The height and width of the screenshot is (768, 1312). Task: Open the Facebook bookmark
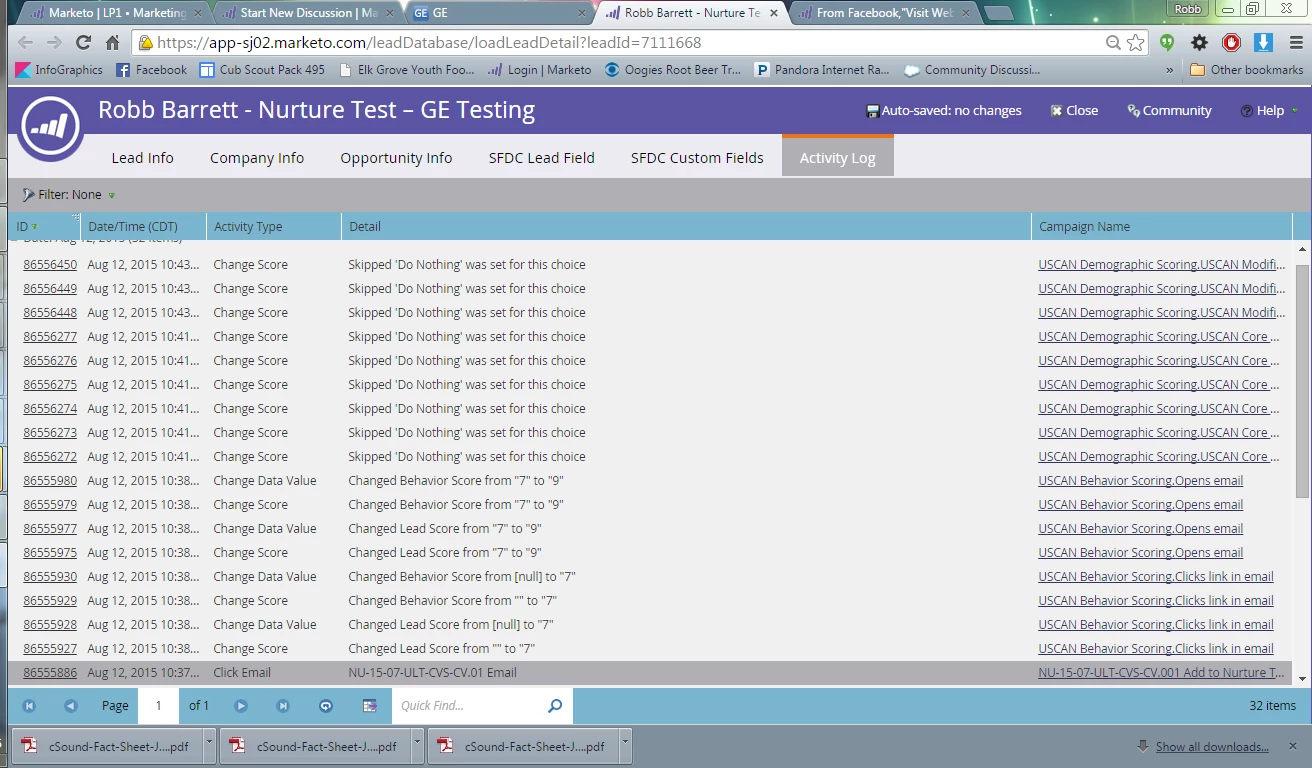pos(152,70)
